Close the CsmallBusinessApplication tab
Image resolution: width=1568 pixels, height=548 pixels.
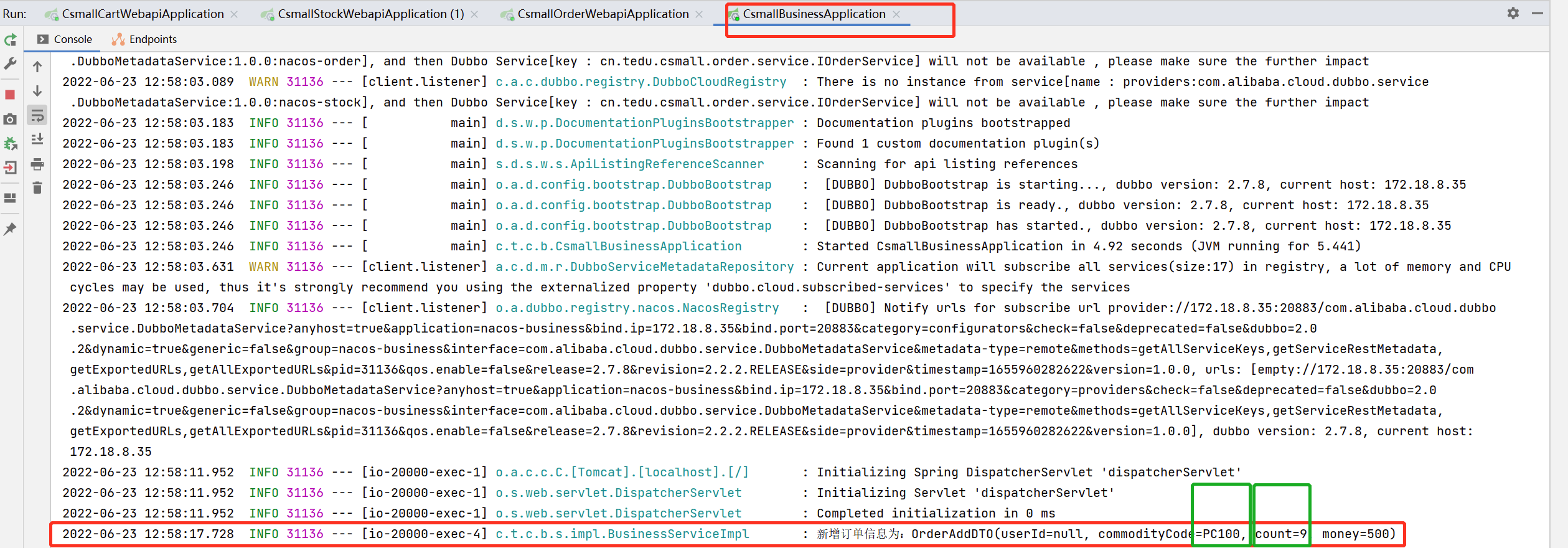coord(896,14)
